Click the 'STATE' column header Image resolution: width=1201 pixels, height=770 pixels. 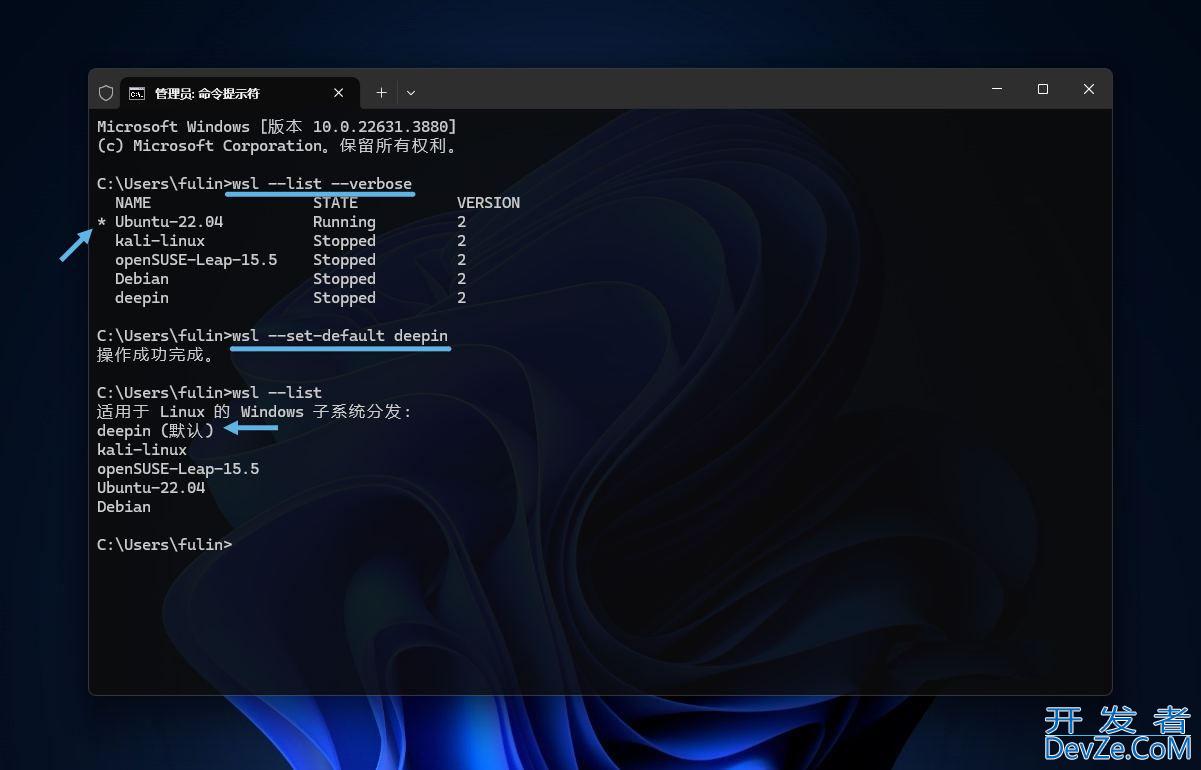335,203
